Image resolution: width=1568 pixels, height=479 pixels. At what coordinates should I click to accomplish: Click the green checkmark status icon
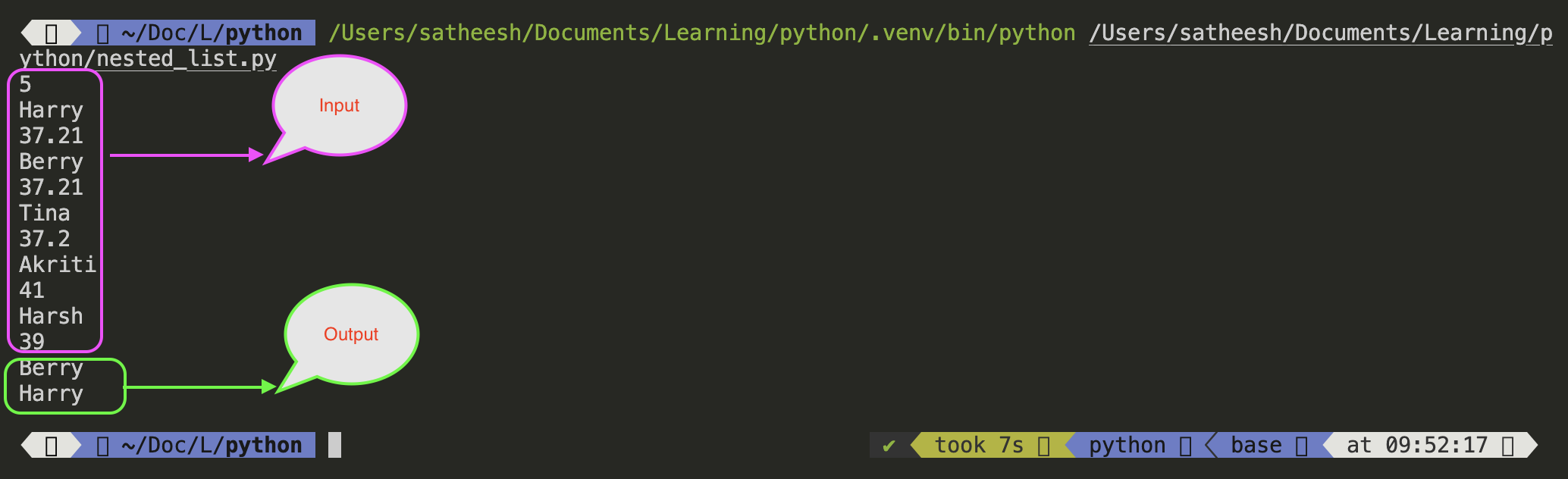889,446
